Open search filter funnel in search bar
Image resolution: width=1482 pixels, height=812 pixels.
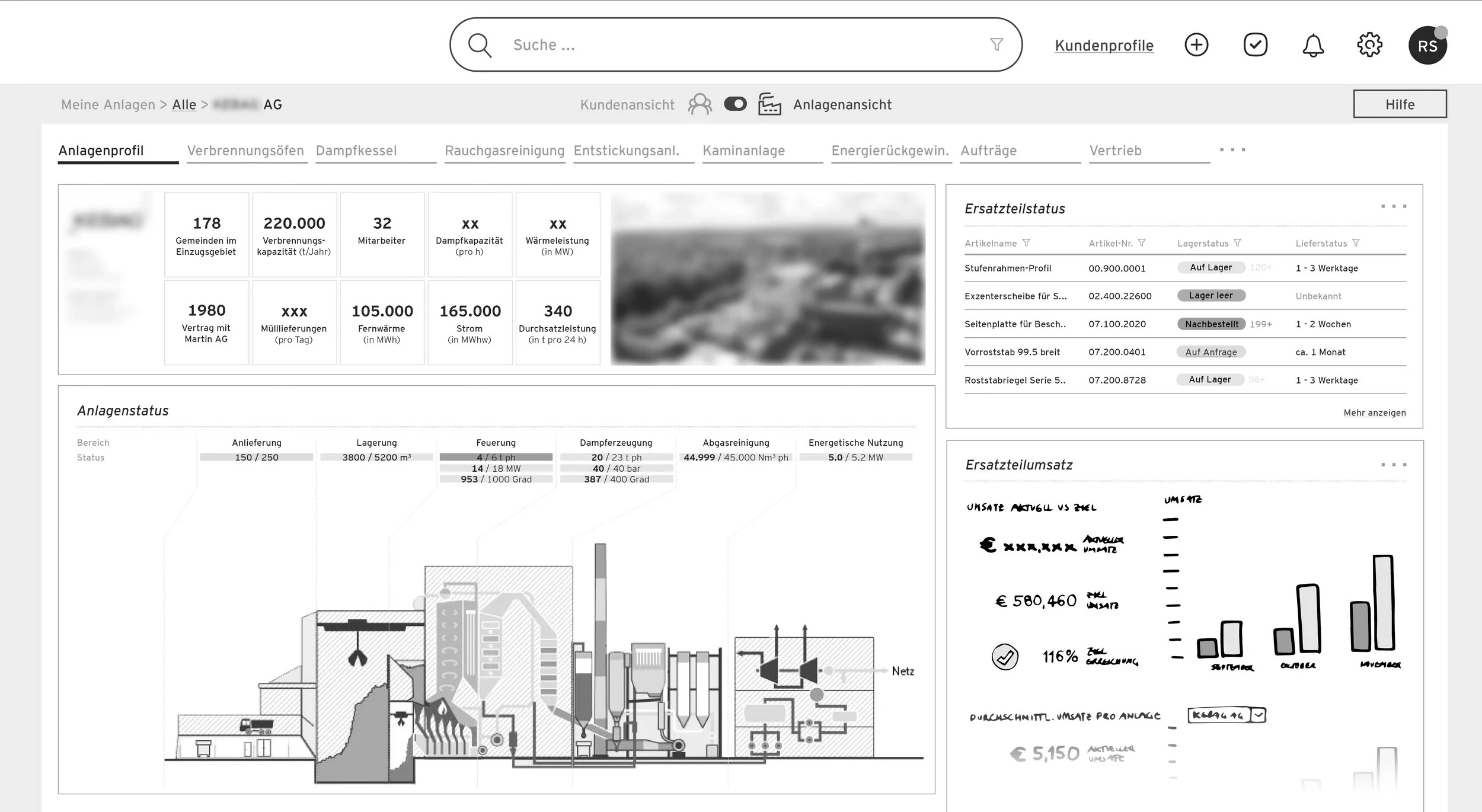click(996, 44)
